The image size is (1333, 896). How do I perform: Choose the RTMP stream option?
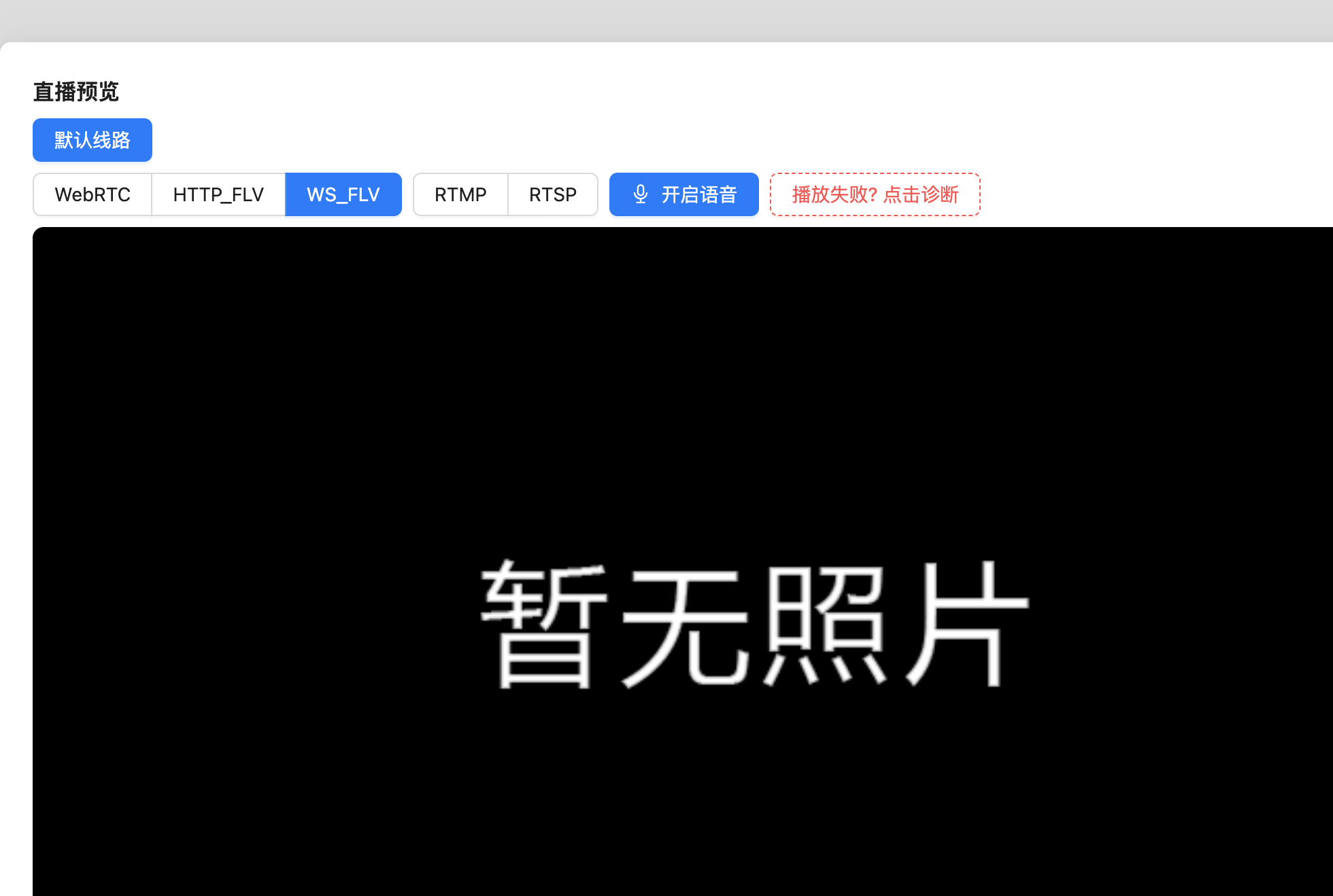(x=460, y=194)
